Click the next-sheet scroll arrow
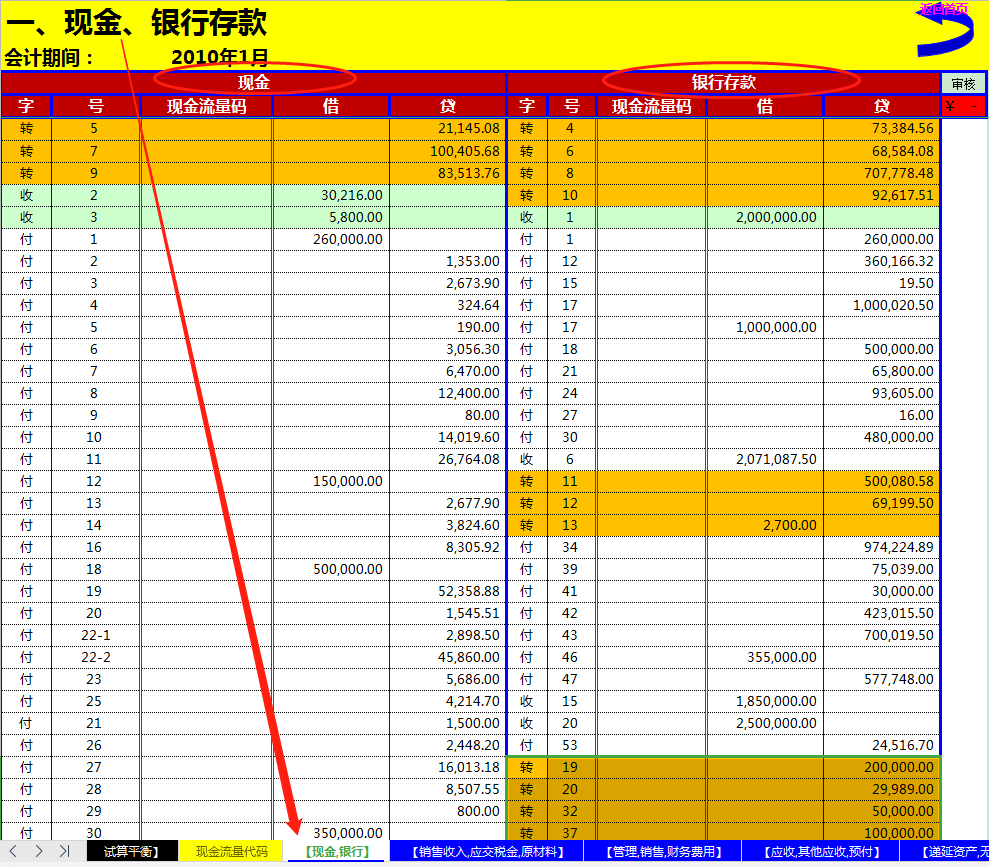This screenshot has height=867, width=989. [38, 853]
